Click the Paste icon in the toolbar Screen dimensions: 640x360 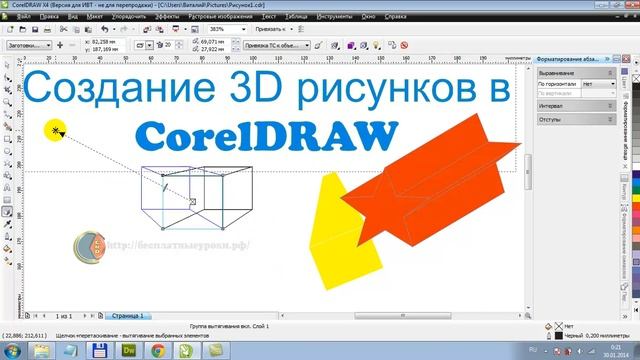point(88,29)
